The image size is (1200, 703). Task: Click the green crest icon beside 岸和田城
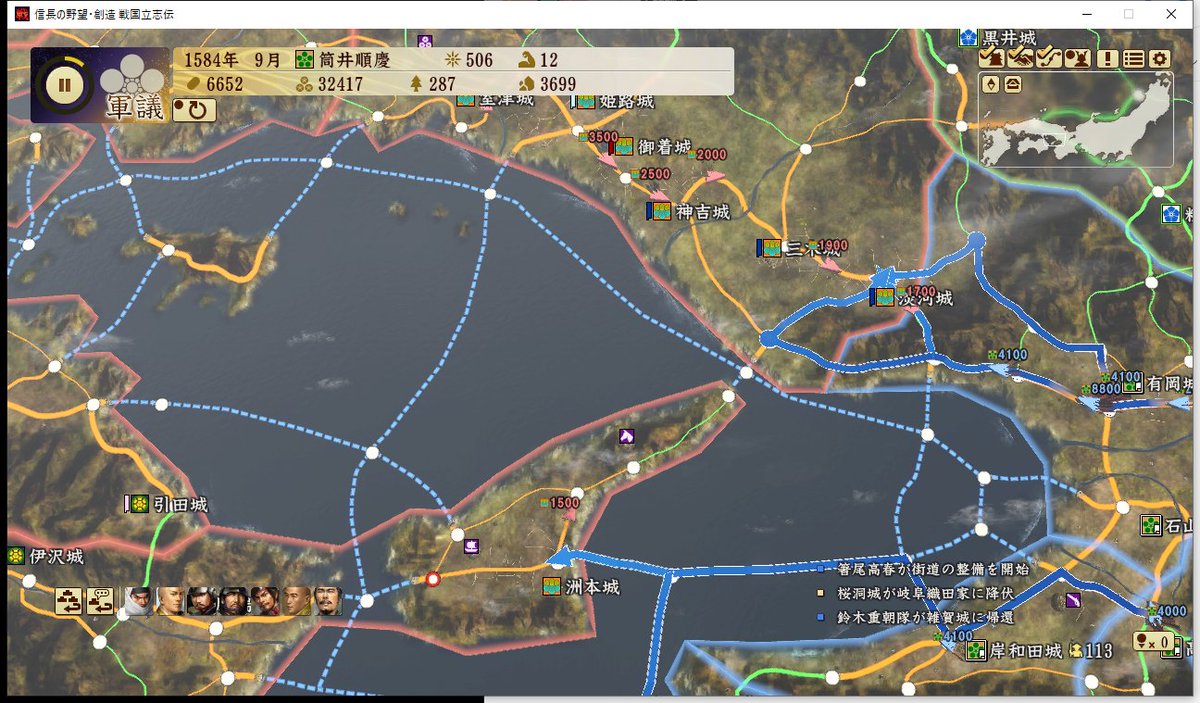(x=978, y=652)
